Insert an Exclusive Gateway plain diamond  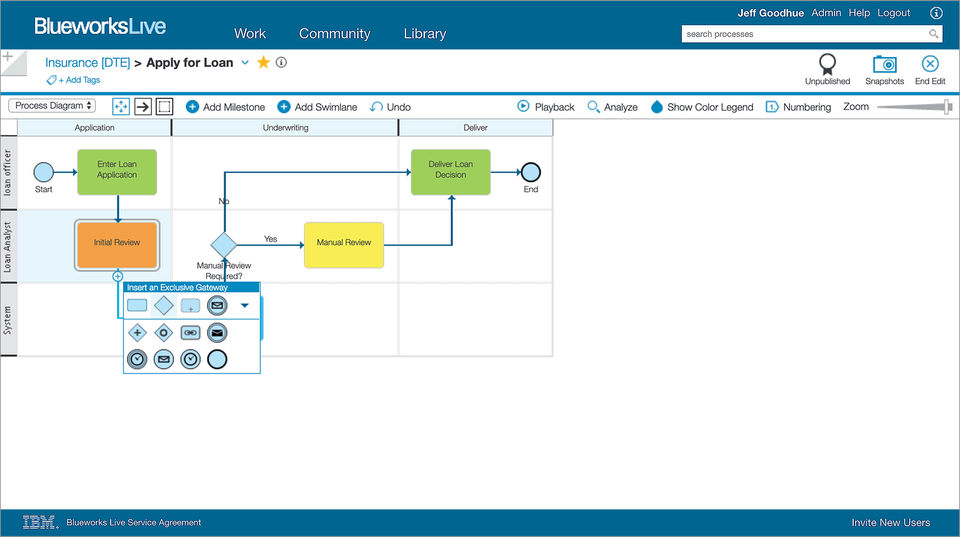coord(164,305)
